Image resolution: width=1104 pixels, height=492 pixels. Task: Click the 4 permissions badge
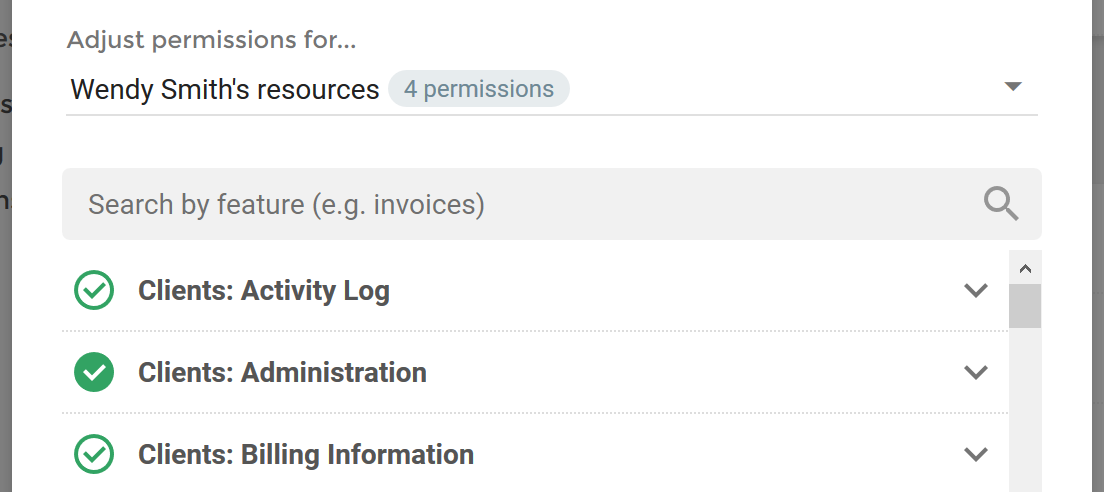tap(479, 89)
